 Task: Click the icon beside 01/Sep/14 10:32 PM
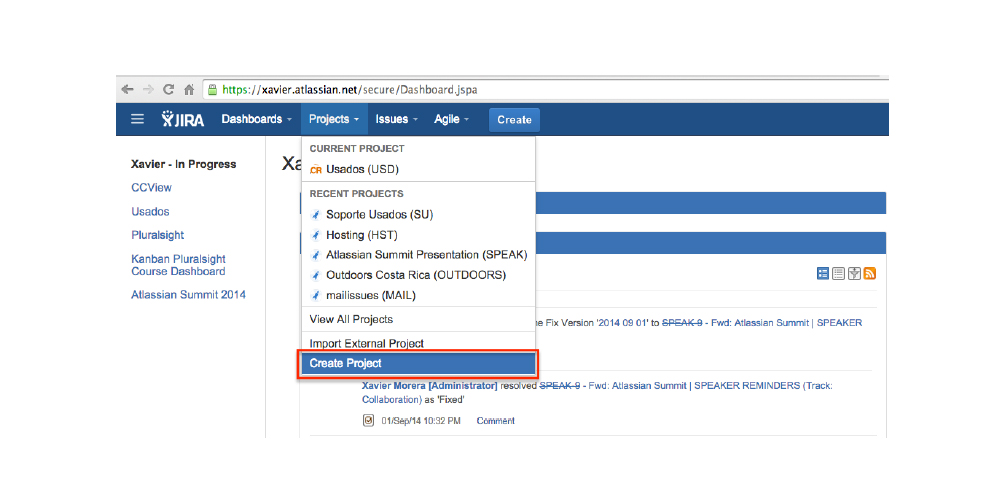pos(368,420)
